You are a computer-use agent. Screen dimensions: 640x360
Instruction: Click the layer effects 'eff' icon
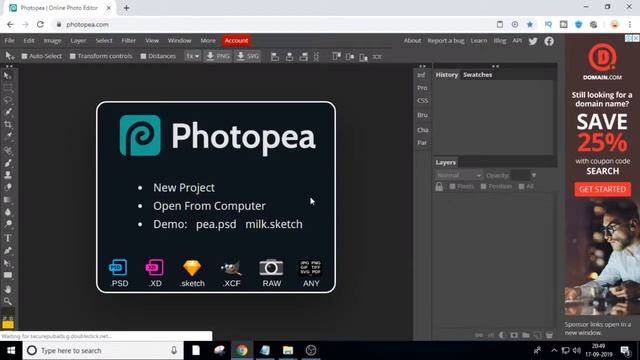(491, 335)
